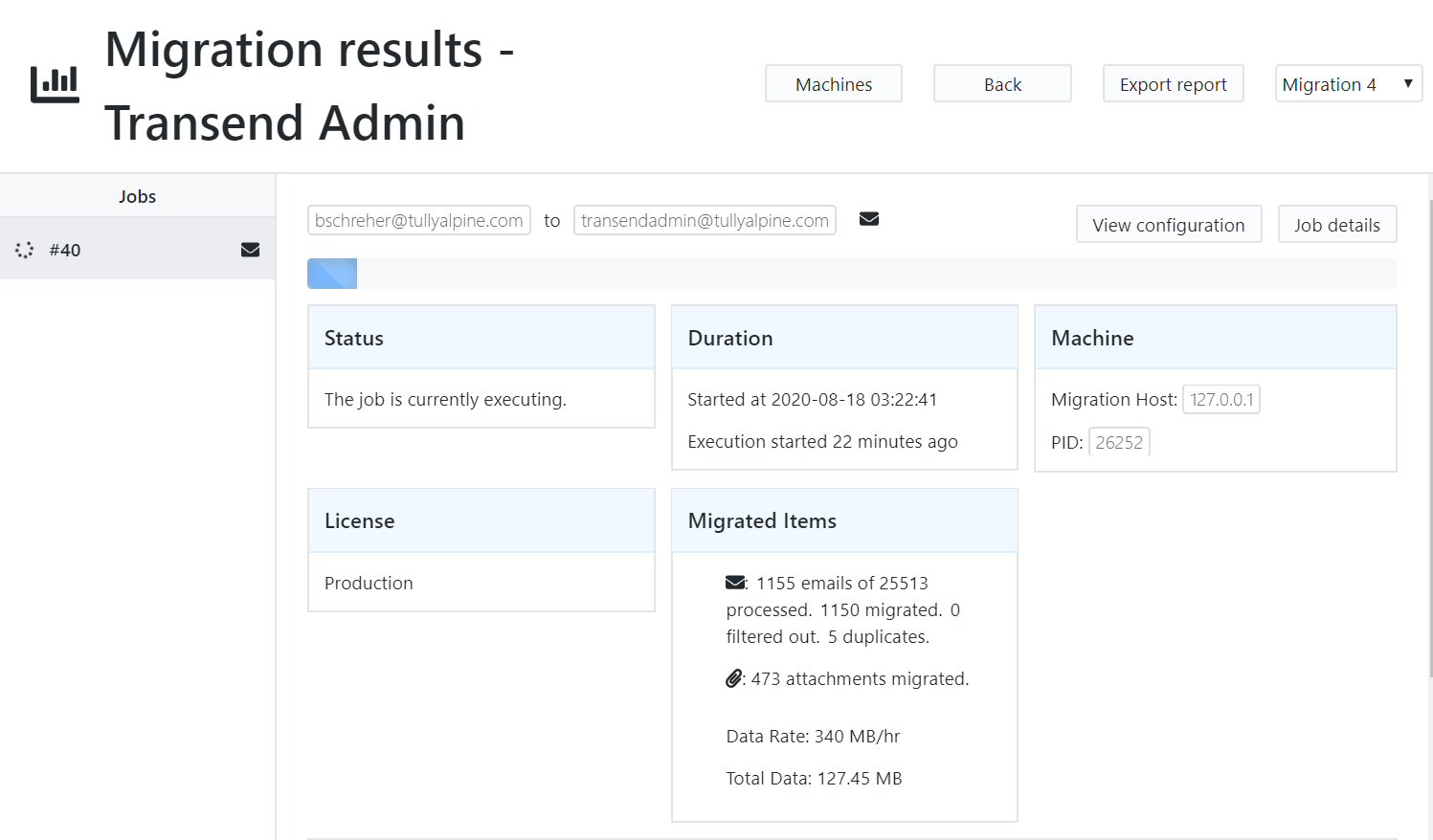Click the Jobs column header
Image resolution: width=1433 pixels, height=840 pixels.
[138, 196]
